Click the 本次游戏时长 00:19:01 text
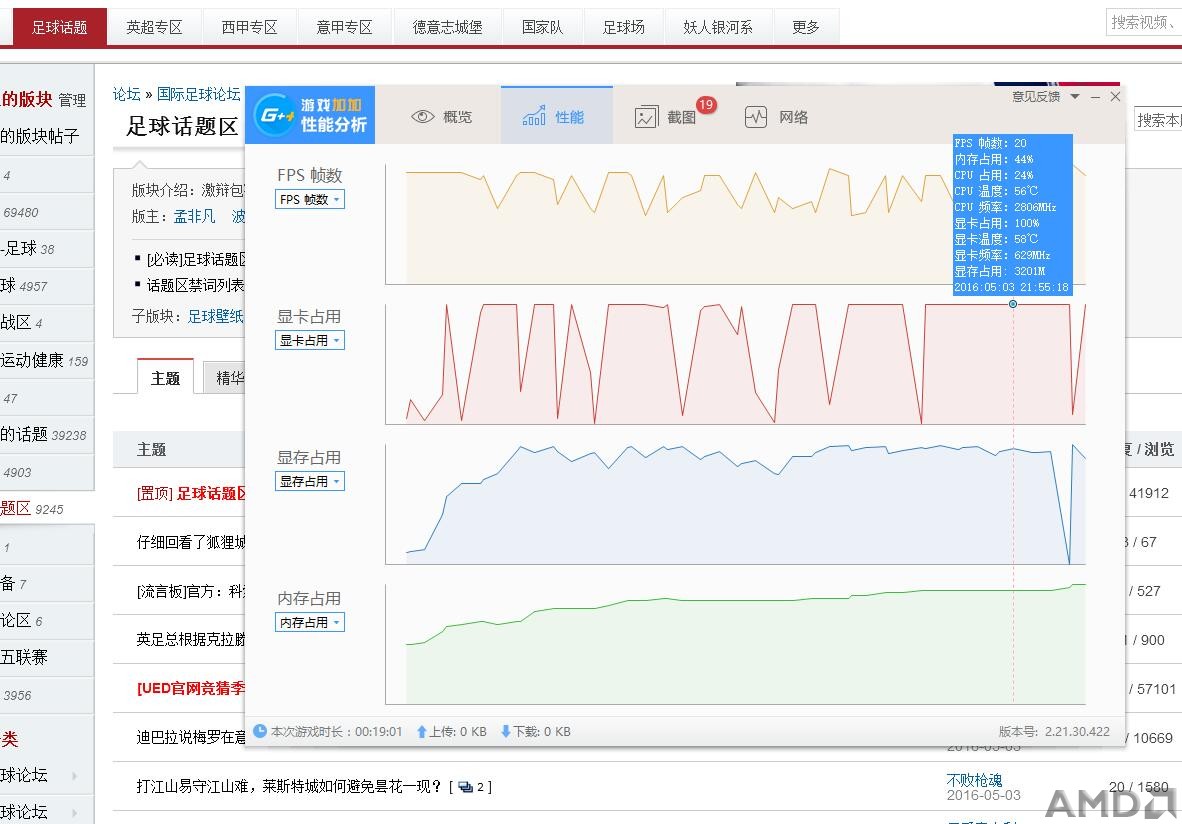Screen dimensions: 1182x824 point(336,731)
